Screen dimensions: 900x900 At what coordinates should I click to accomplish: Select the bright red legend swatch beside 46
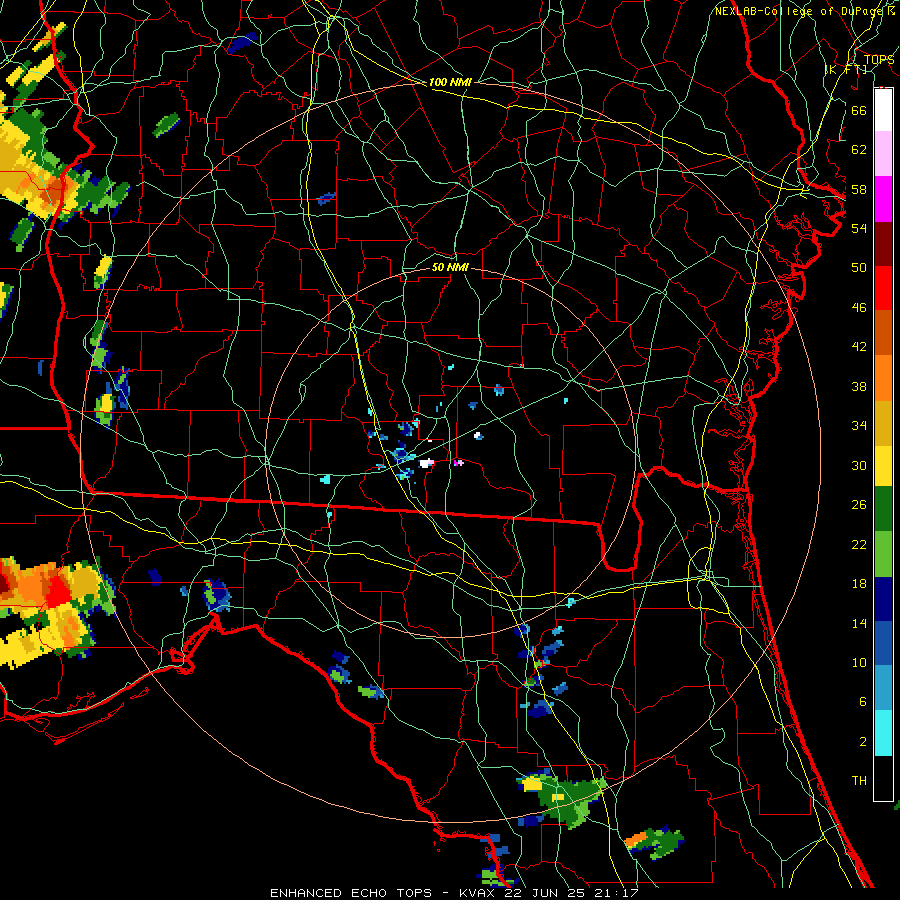click(x=883, y=288)
